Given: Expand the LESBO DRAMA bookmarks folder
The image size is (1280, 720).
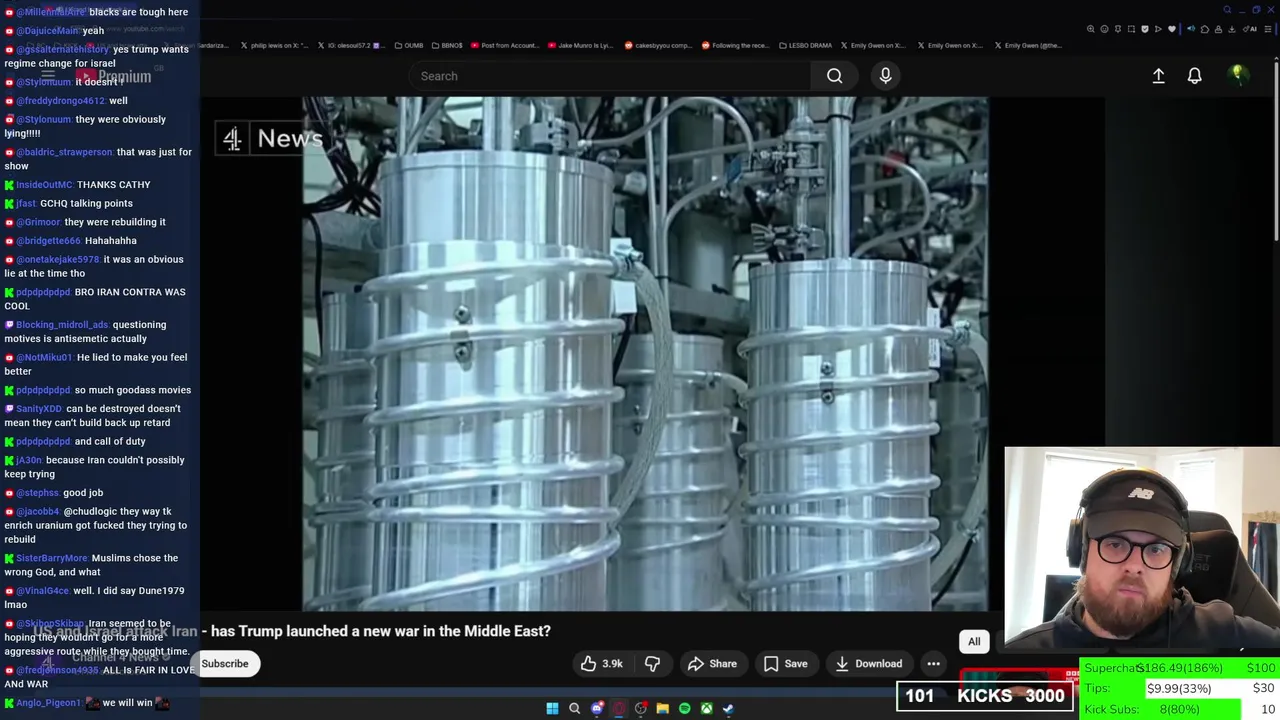Looking at the screenshot, I should click(805, 45).
